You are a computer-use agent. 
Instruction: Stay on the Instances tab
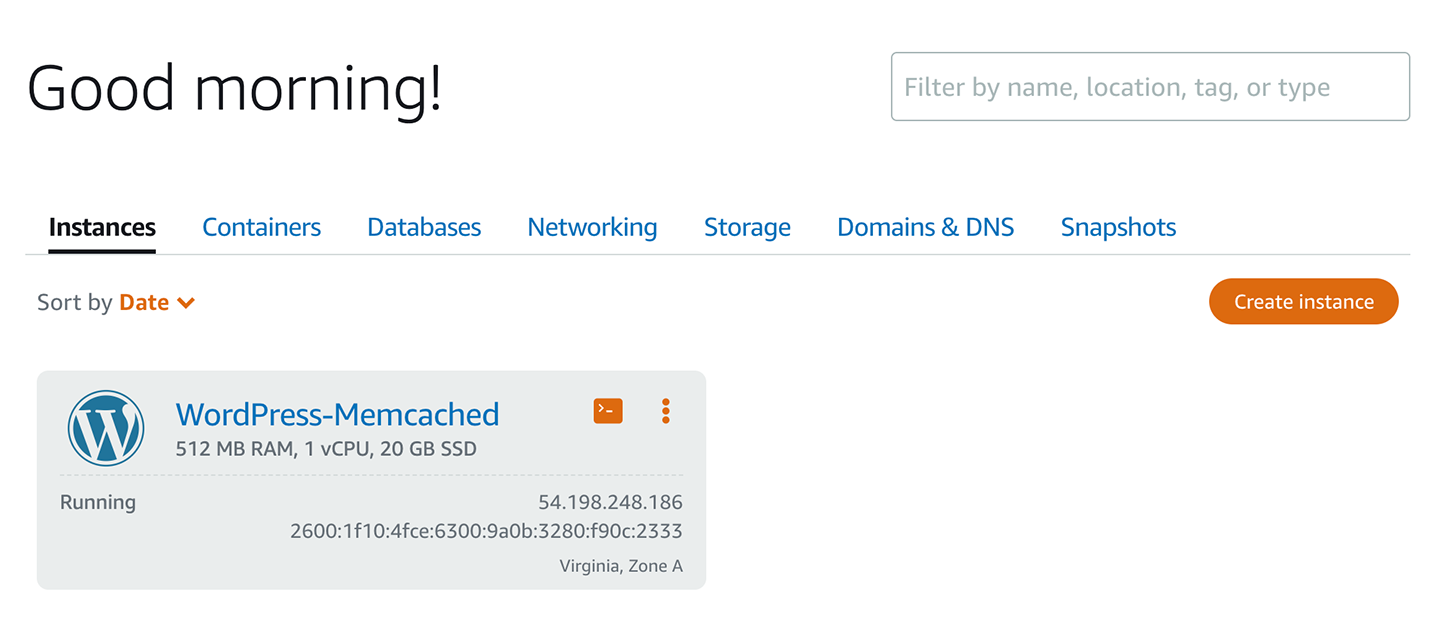101,227
